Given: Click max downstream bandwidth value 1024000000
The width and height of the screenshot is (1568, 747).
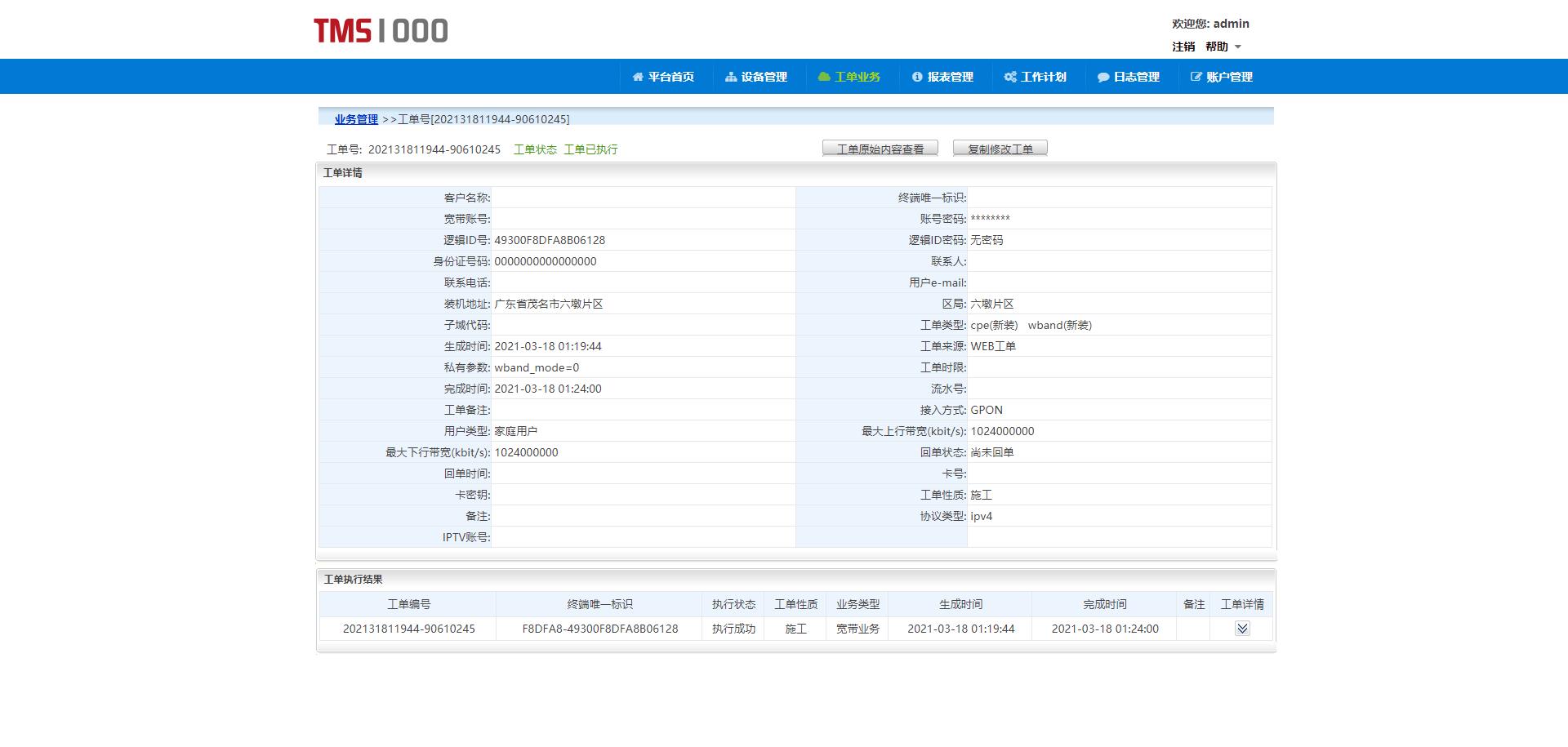Looking at the screenshot, I should click(526, 452).
